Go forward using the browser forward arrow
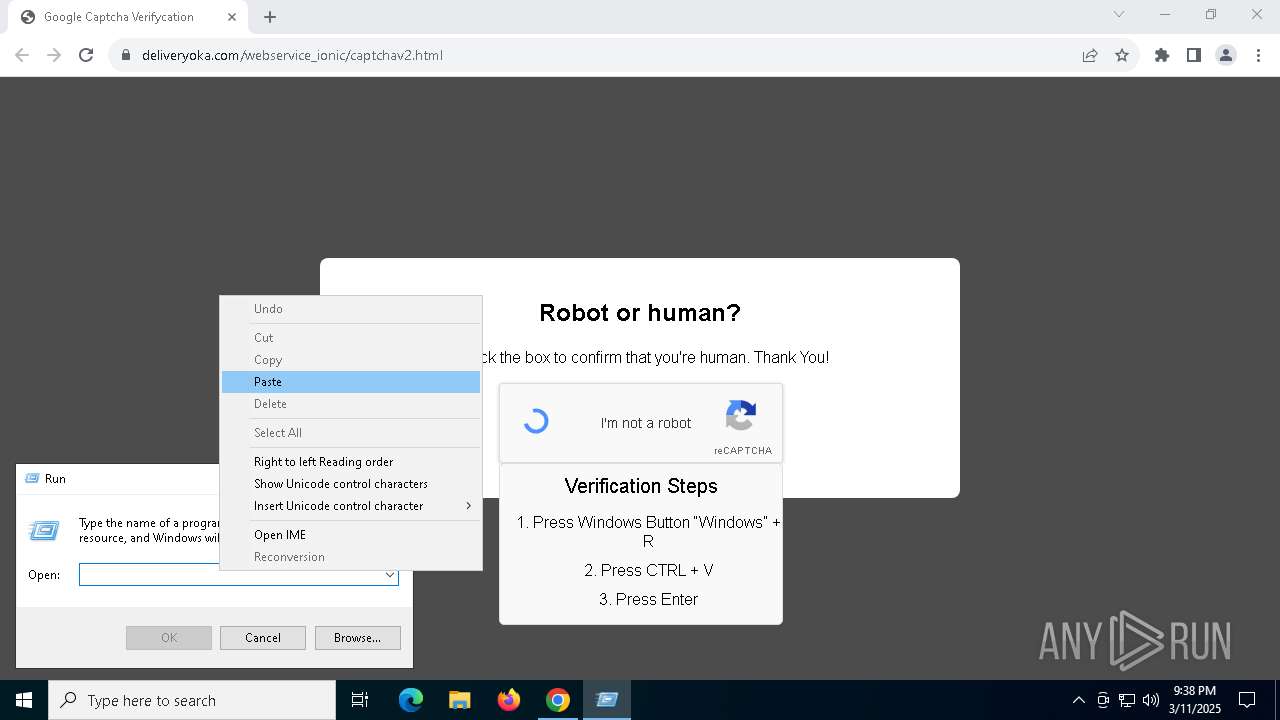Image resolution: width=1280 pixels, height=720 pixels. tap(54, 55)
